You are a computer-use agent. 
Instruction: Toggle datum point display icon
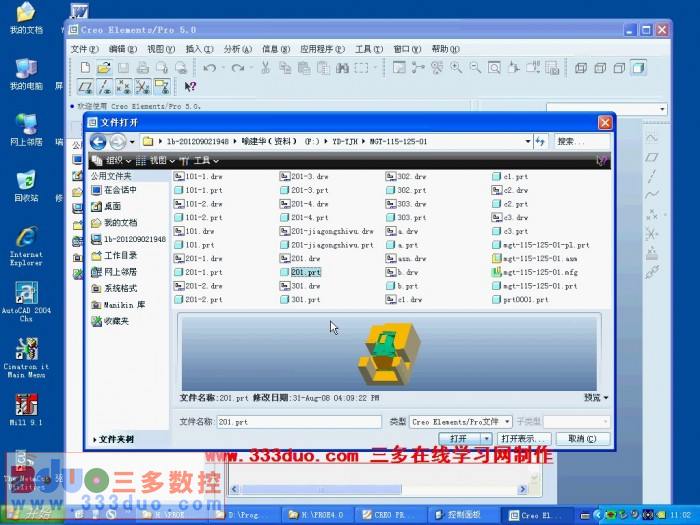pyautogui.click(x=123, y=87)
